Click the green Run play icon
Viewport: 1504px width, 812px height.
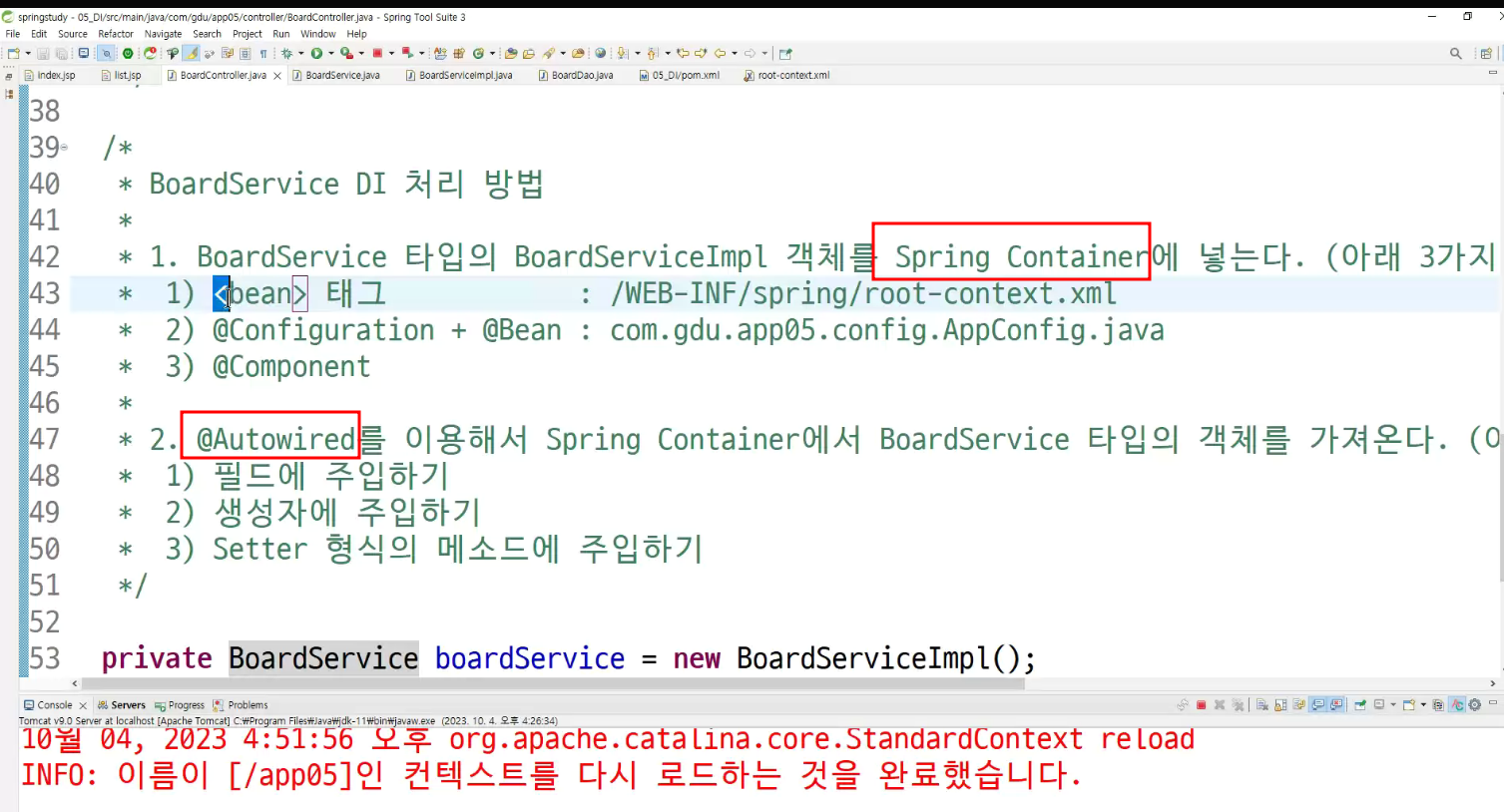[x=316, y=53]
